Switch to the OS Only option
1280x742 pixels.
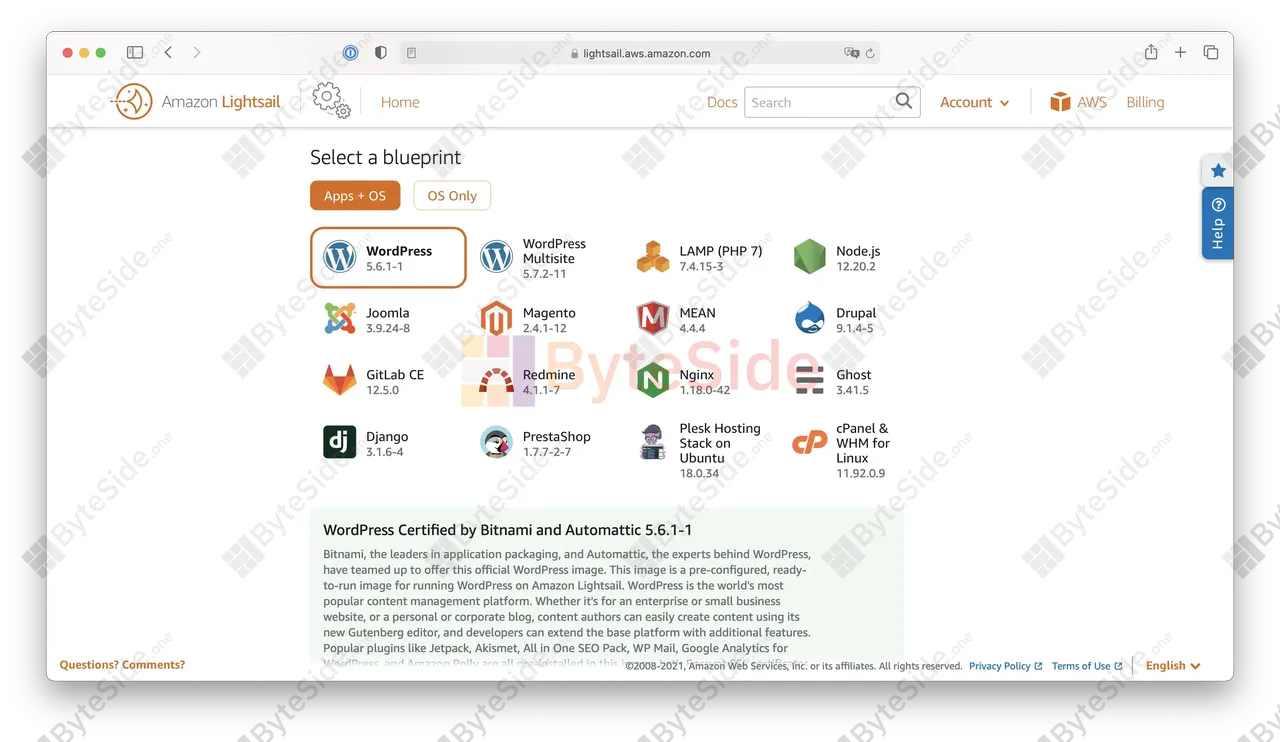[452, 196]
